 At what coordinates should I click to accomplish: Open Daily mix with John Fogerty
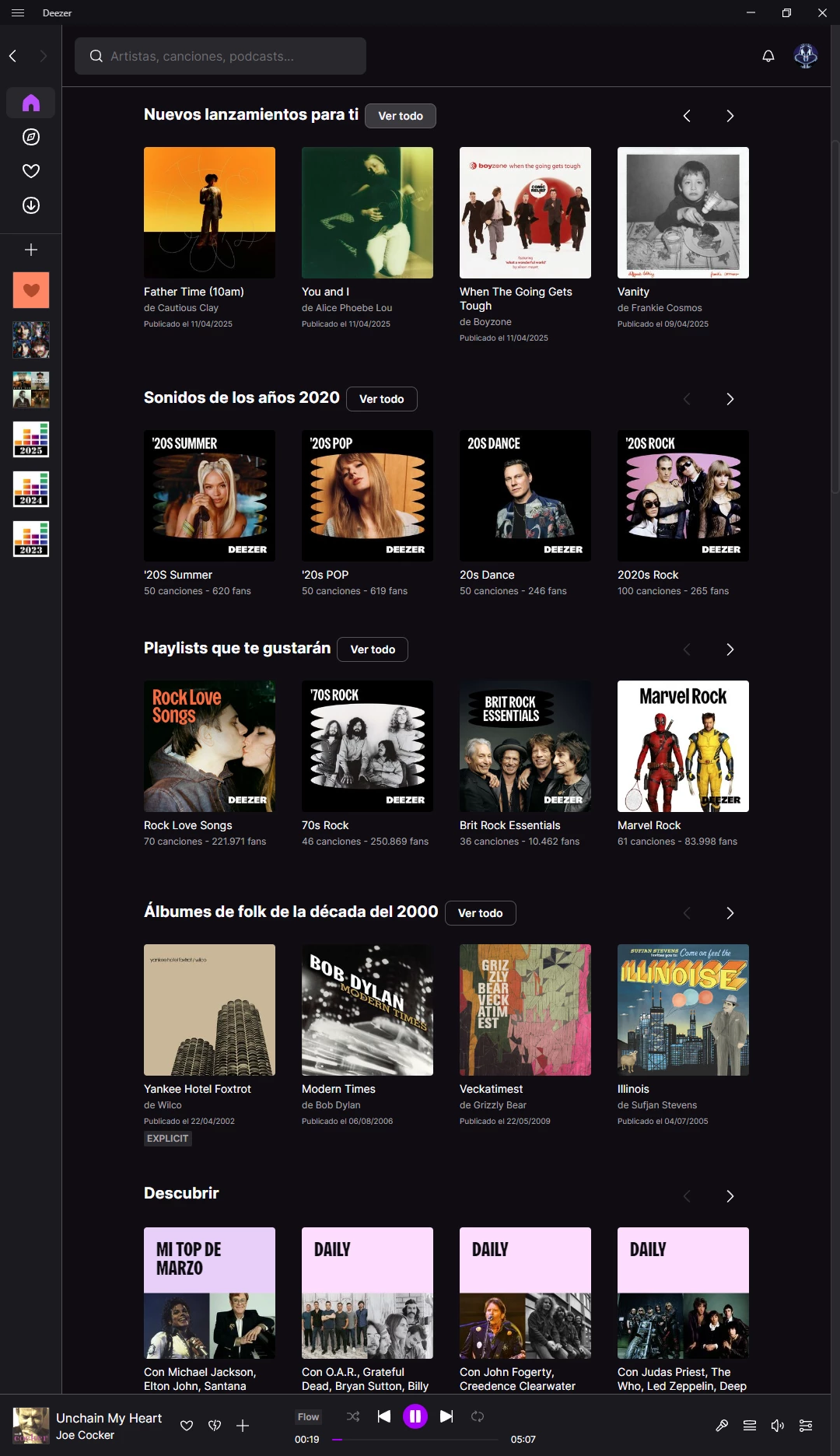pyautogui.click(x=525, y=1293)
